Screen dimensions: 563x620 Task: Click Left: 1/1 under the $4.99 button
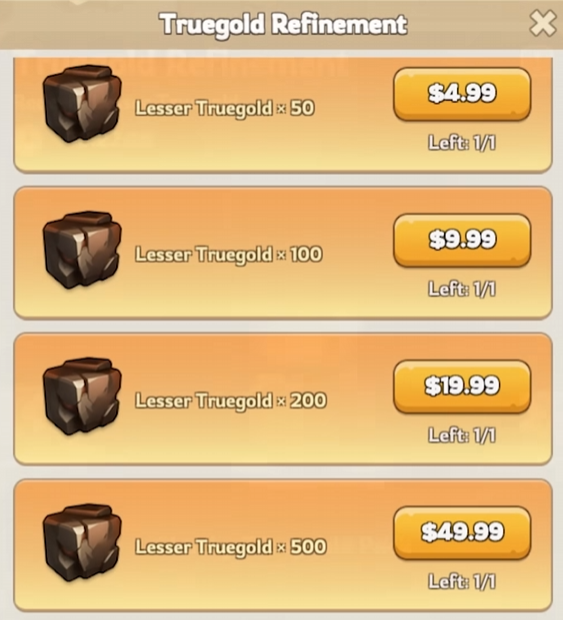[x=462, y=143]
